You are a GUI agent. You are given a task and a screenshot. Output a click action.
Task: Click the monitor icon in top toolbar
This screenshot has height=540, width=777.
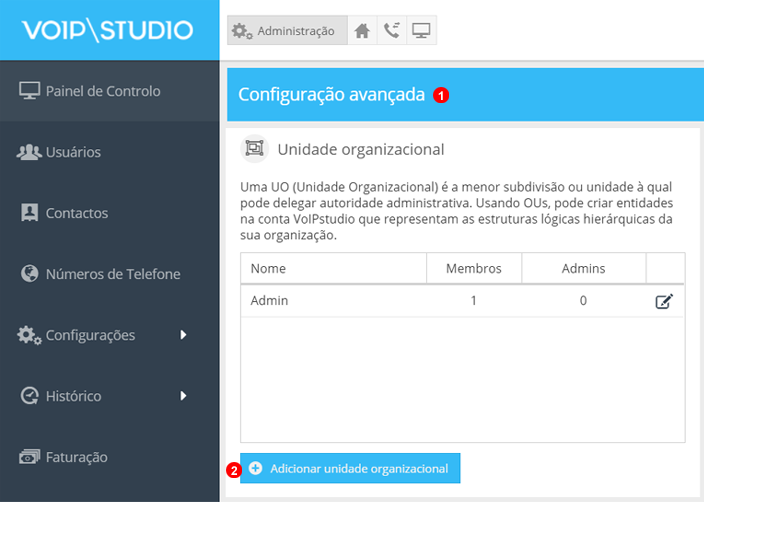click(x=421, y=31)
